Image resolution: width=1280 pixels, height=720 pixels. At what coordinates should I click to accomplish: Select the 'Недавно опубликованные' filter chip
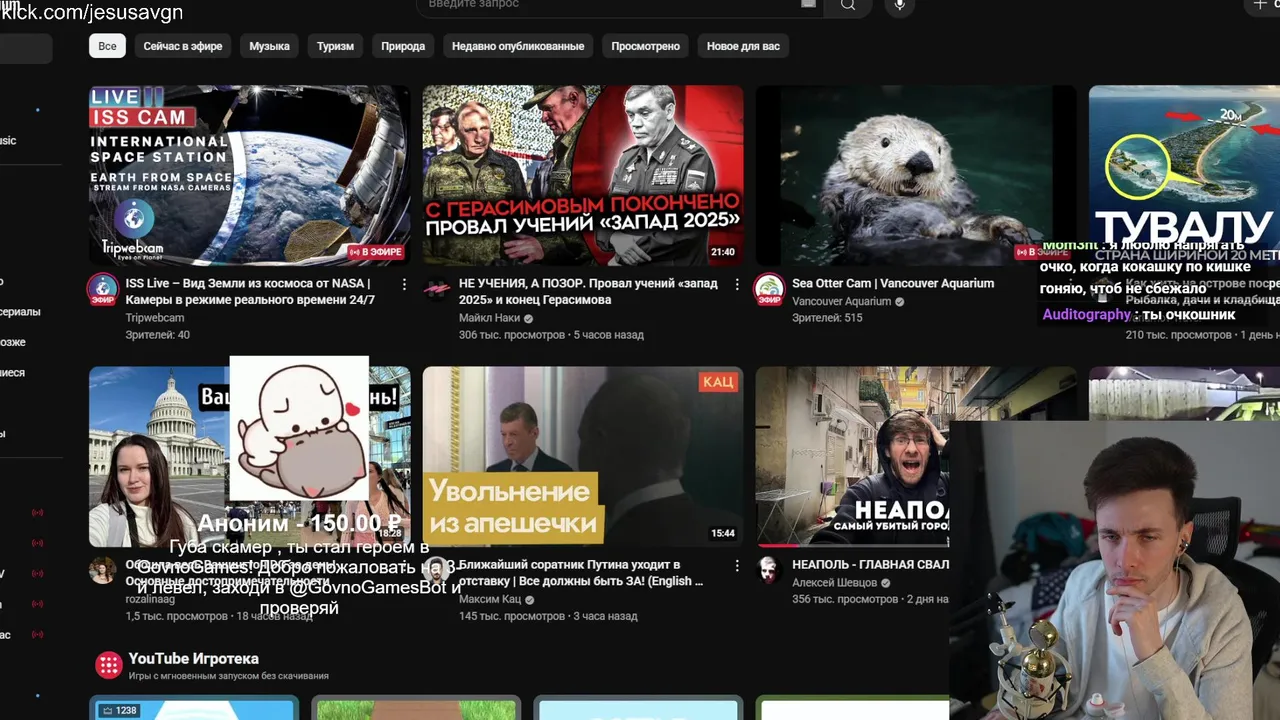coord(518,46)
